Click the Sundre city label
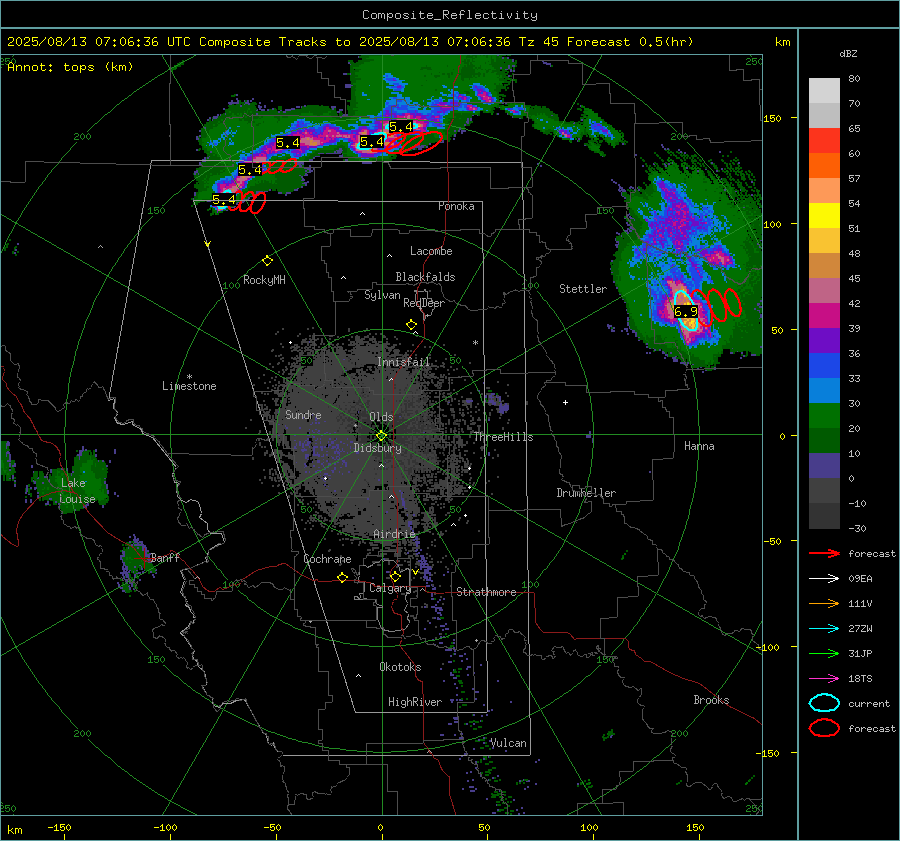This screenshot has height=841, width=900. click(x=303, y=414)
